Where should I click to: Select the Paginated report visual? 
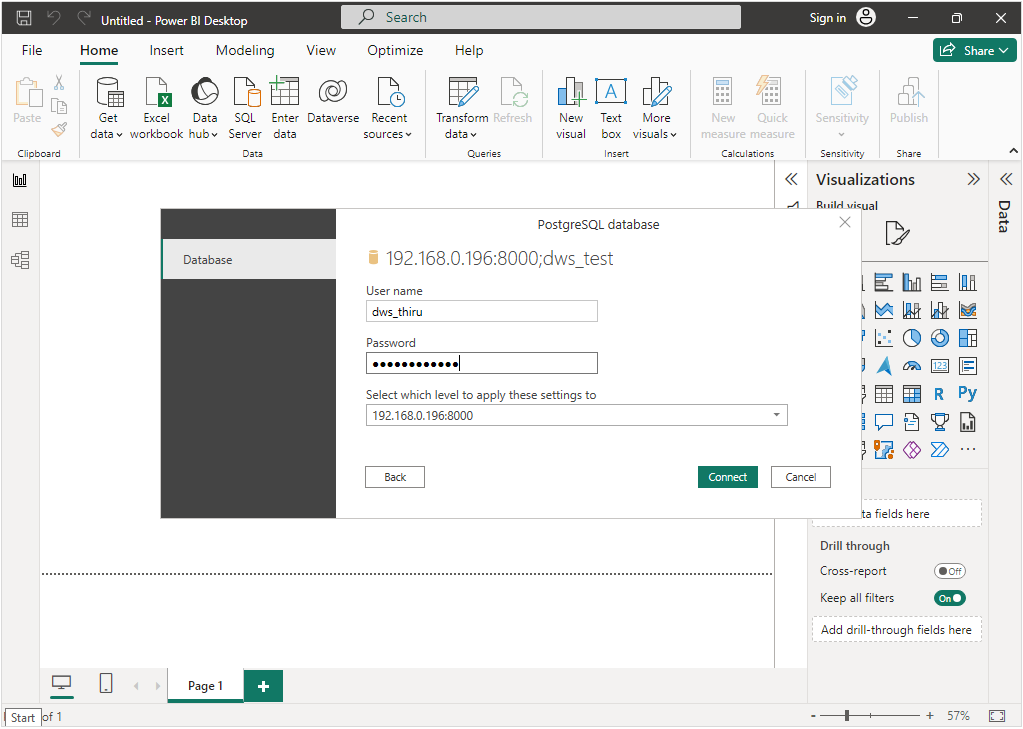click(968, 422)
